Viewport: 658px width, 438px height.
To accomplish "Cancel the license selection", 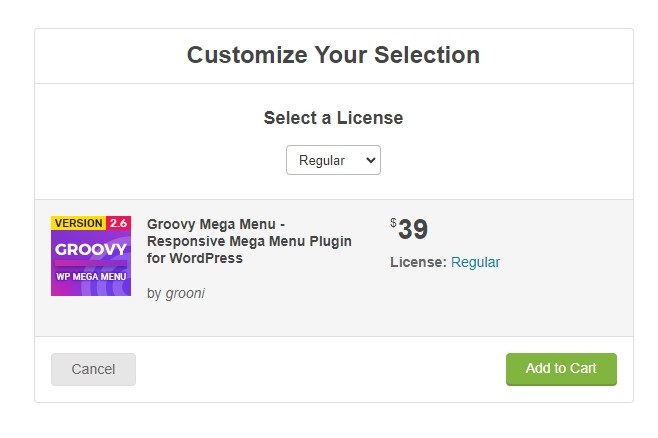I will 93,369.
